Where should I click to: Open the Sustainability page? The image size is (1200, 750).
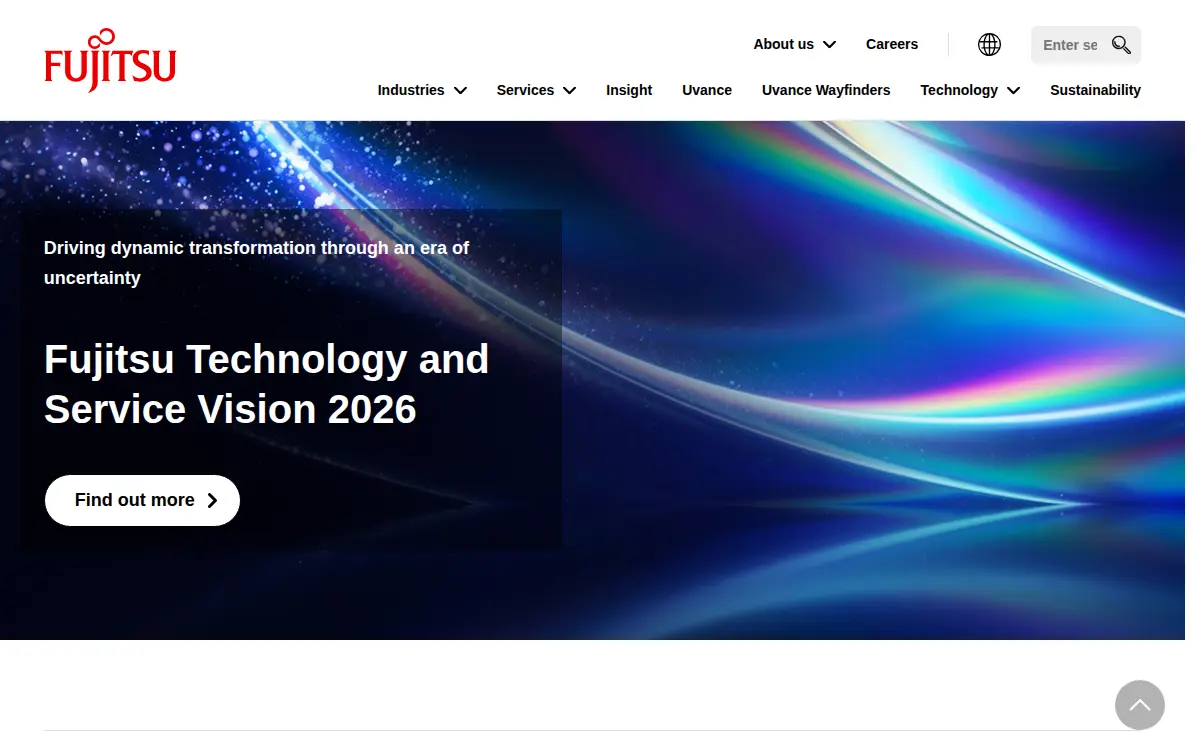(x=1095, y=90)
